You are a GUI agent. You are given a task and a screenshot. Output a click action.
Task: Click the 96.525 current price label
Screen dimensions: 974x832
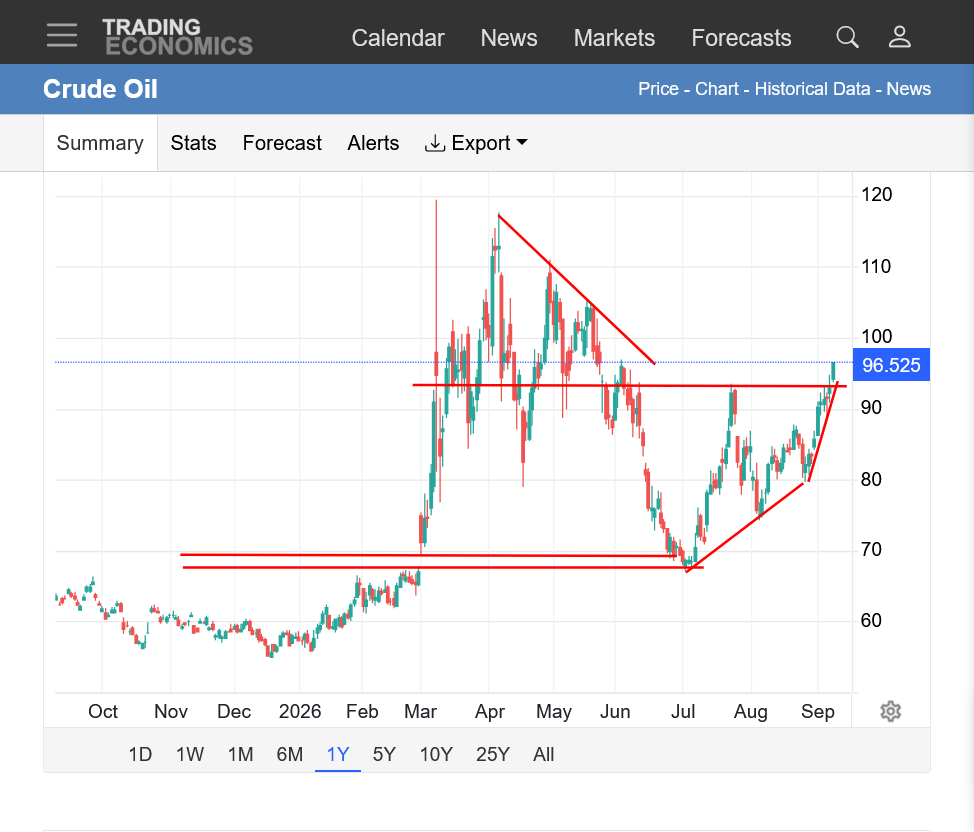click(891, 365)
